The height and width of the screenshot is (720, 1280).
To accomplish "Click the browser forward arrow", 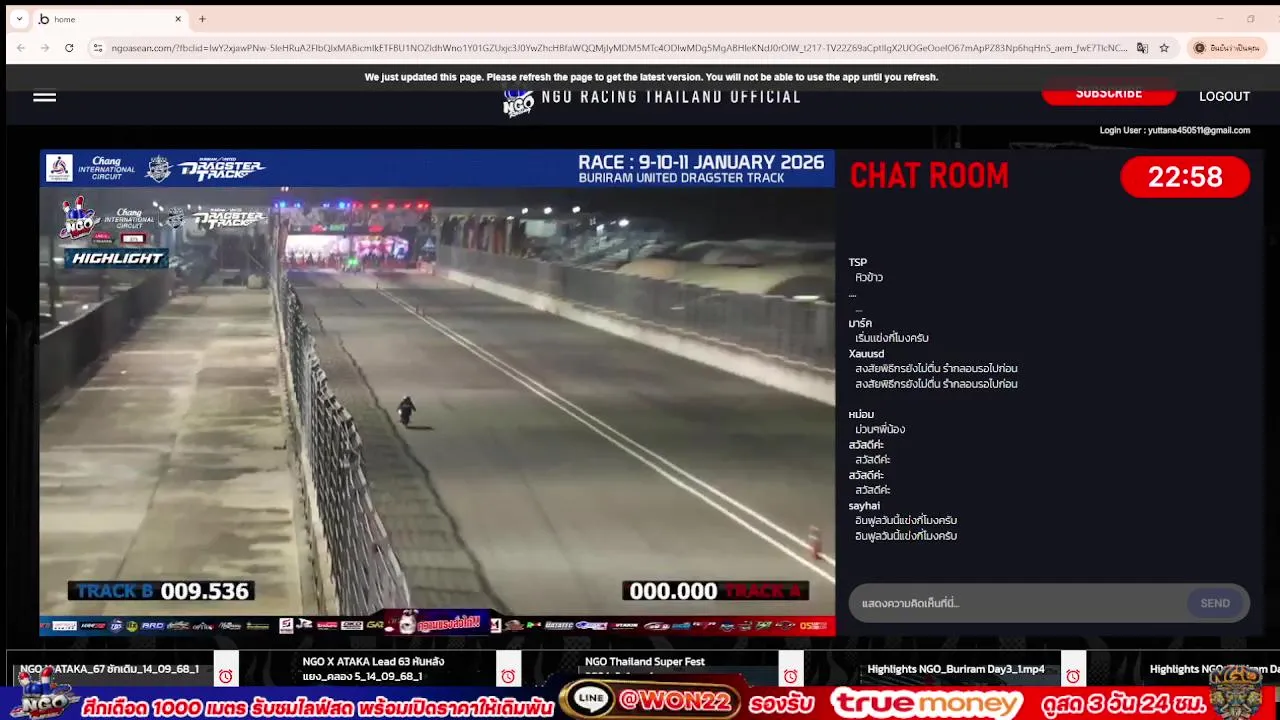I will pyautogui.click(x=45, y=48).
